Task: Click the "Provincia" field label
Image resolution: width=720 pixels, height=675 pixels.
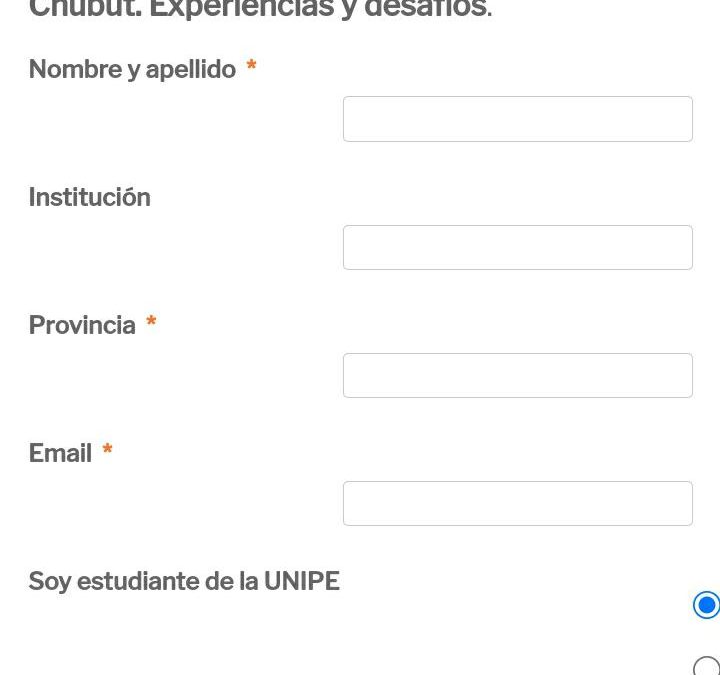Action: (x=82, y=325)
